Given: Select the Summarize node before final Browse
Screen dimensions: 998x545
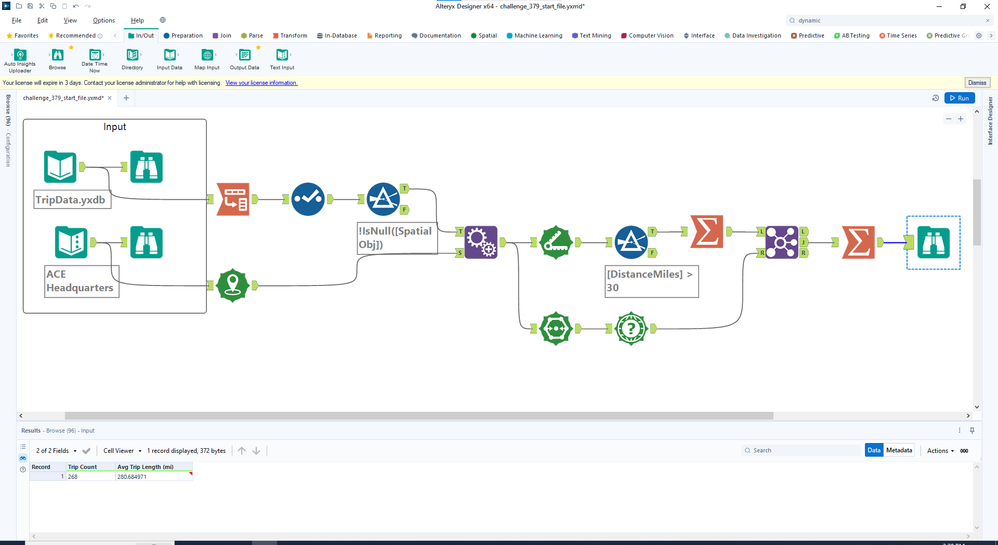Looking at the screenshot, I should (858, 242).
